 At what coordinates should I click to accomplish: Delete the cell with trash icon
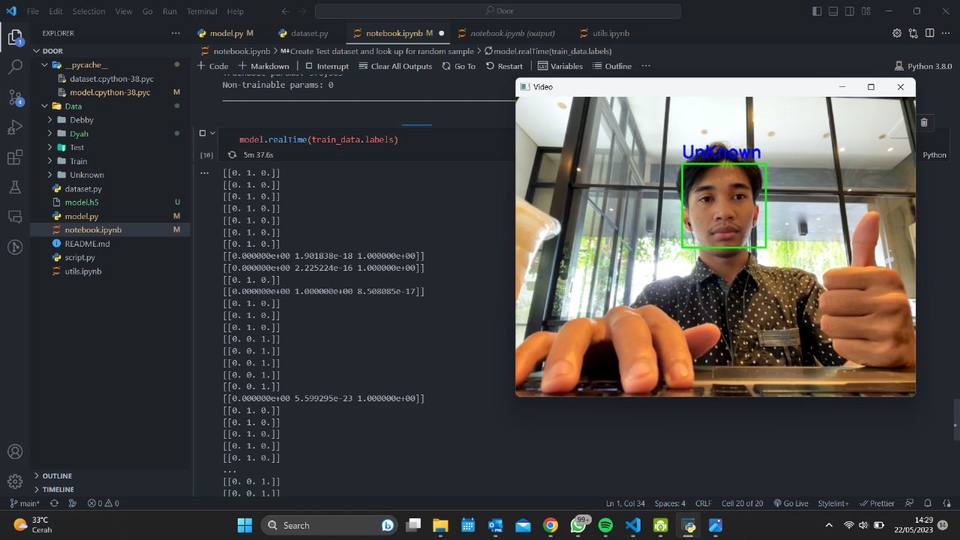click(x=924, y=122)
